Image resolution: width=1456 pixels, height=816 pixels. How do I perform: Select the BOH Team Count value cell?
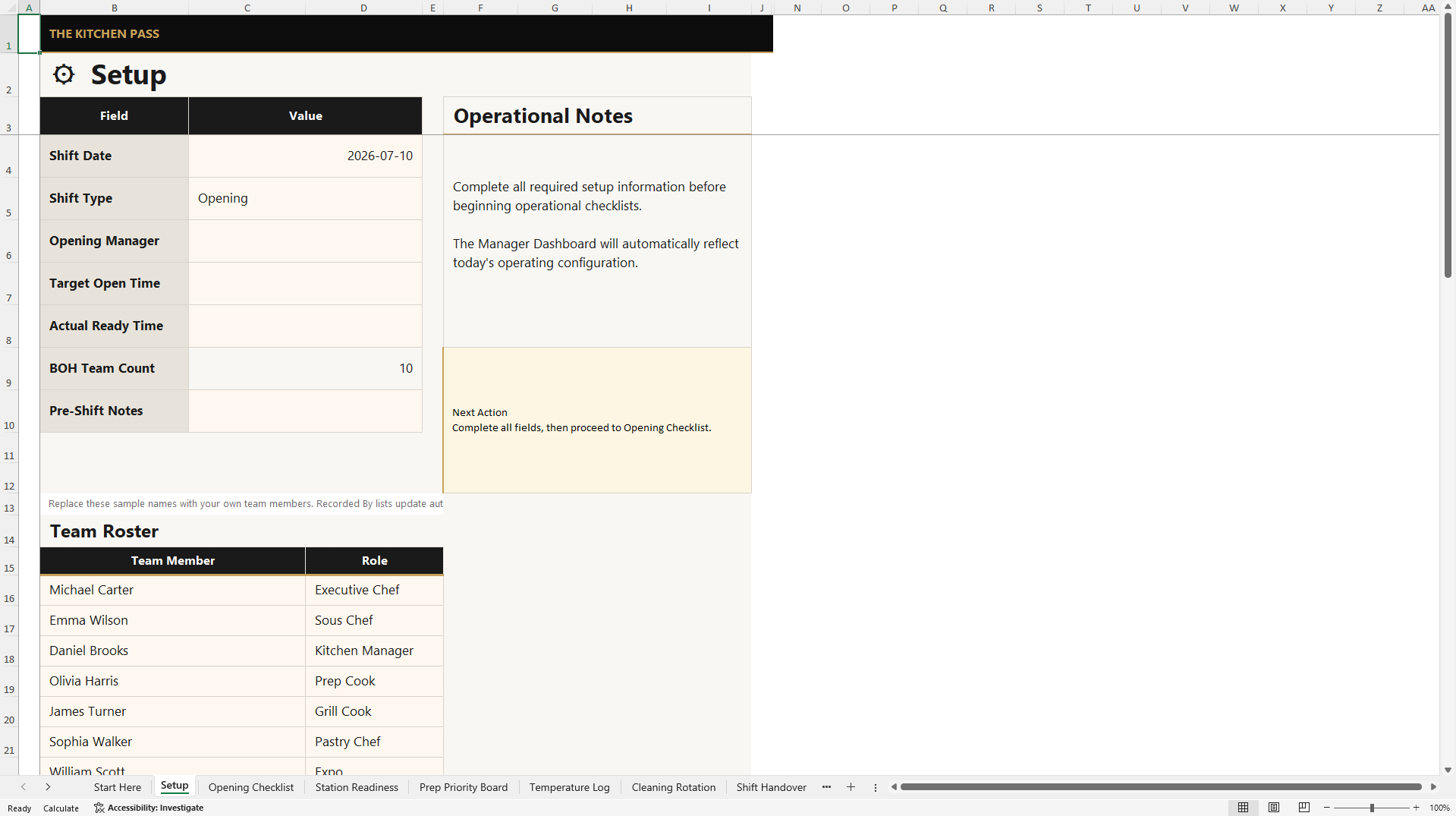tap(305, 369)
